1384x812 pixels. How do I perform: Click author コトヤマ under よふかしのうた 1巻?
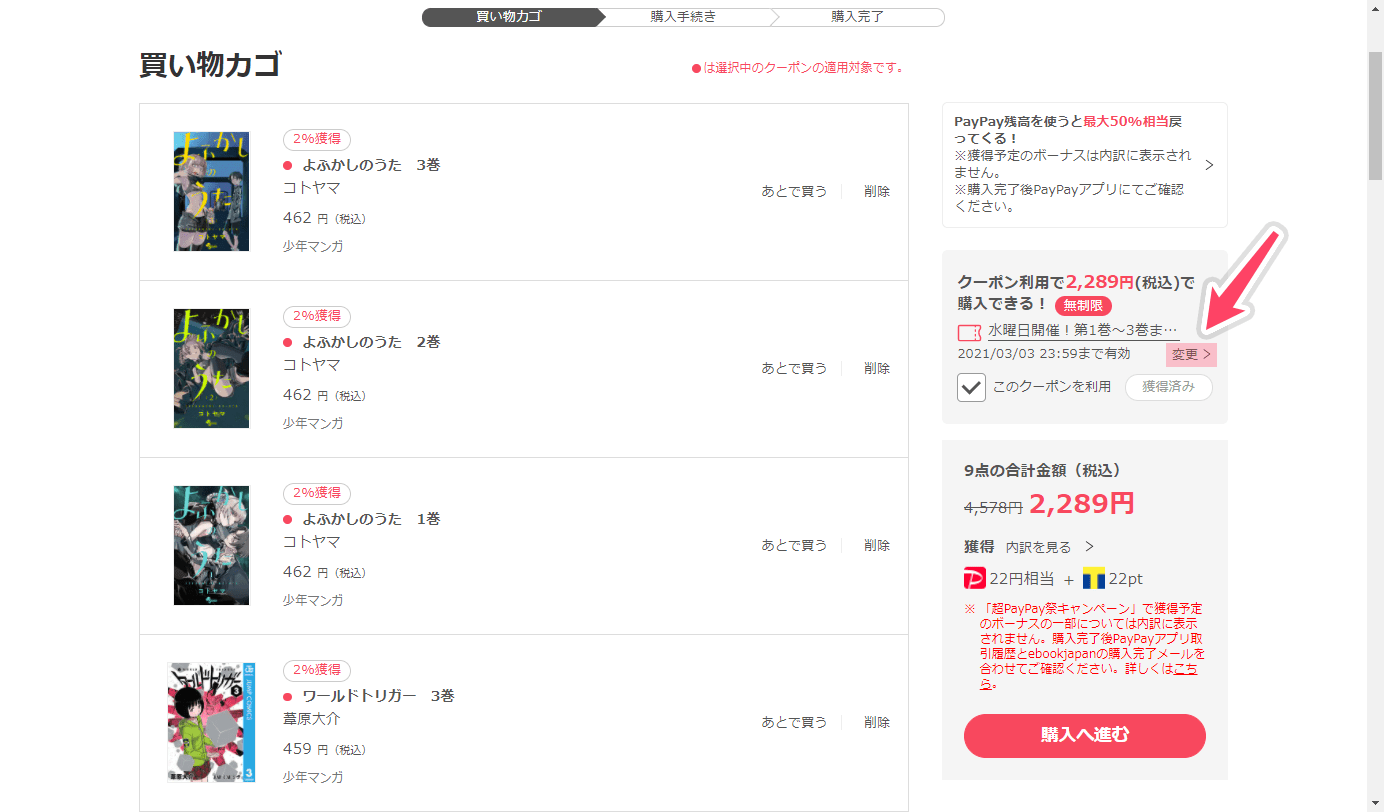click(312, 542)
